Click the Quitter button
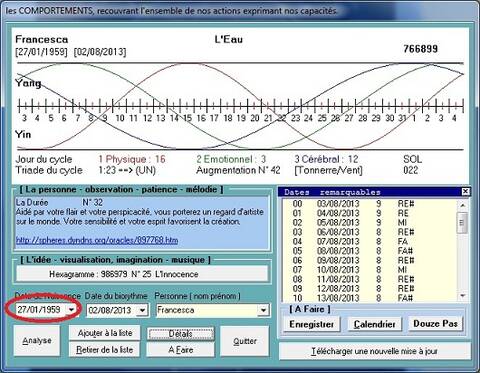480x373 pixels. click(x=245, y=341)
